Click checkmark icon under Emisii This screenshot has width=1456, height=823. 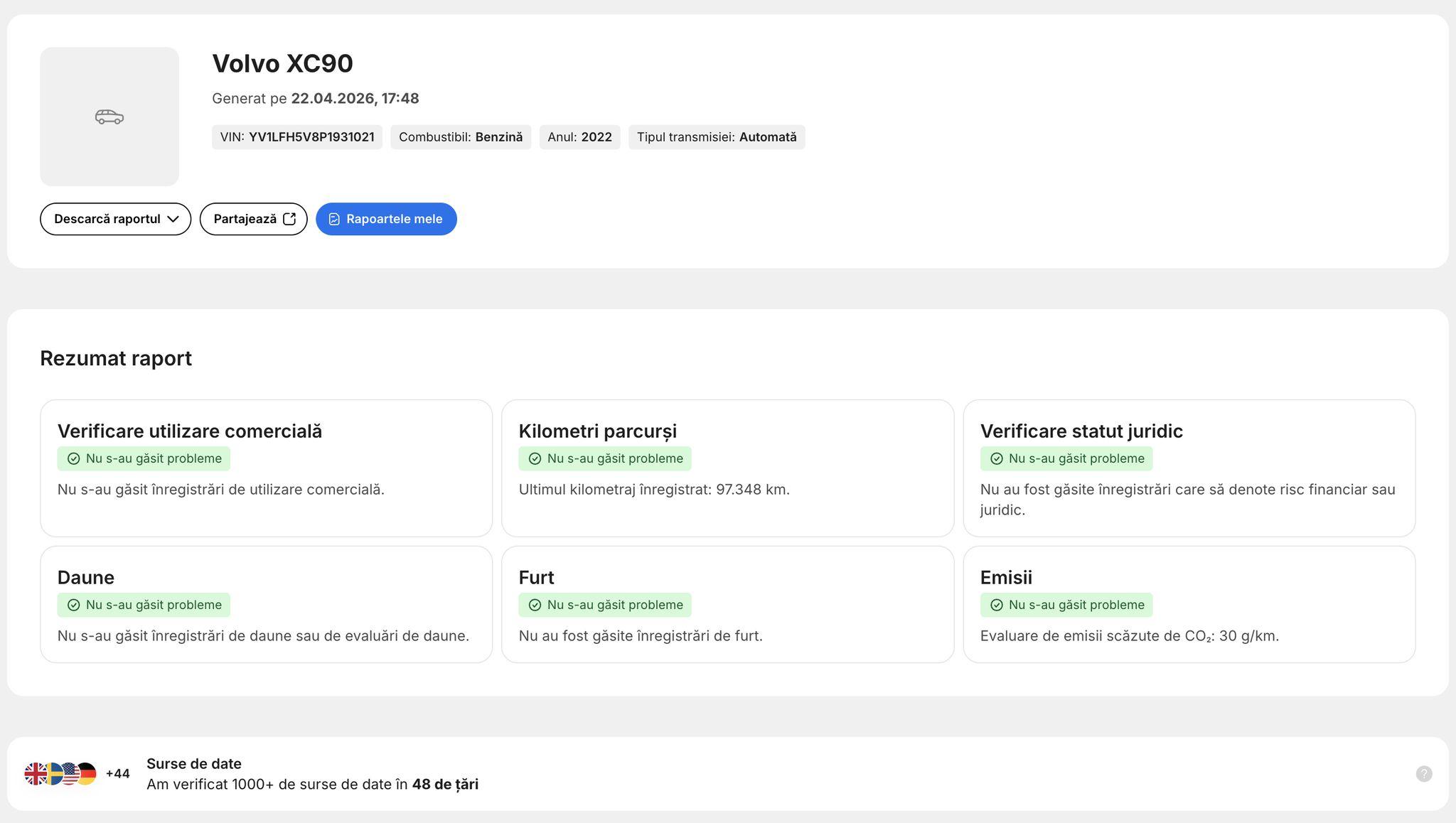pyautogui.click(x=996, y=606)
